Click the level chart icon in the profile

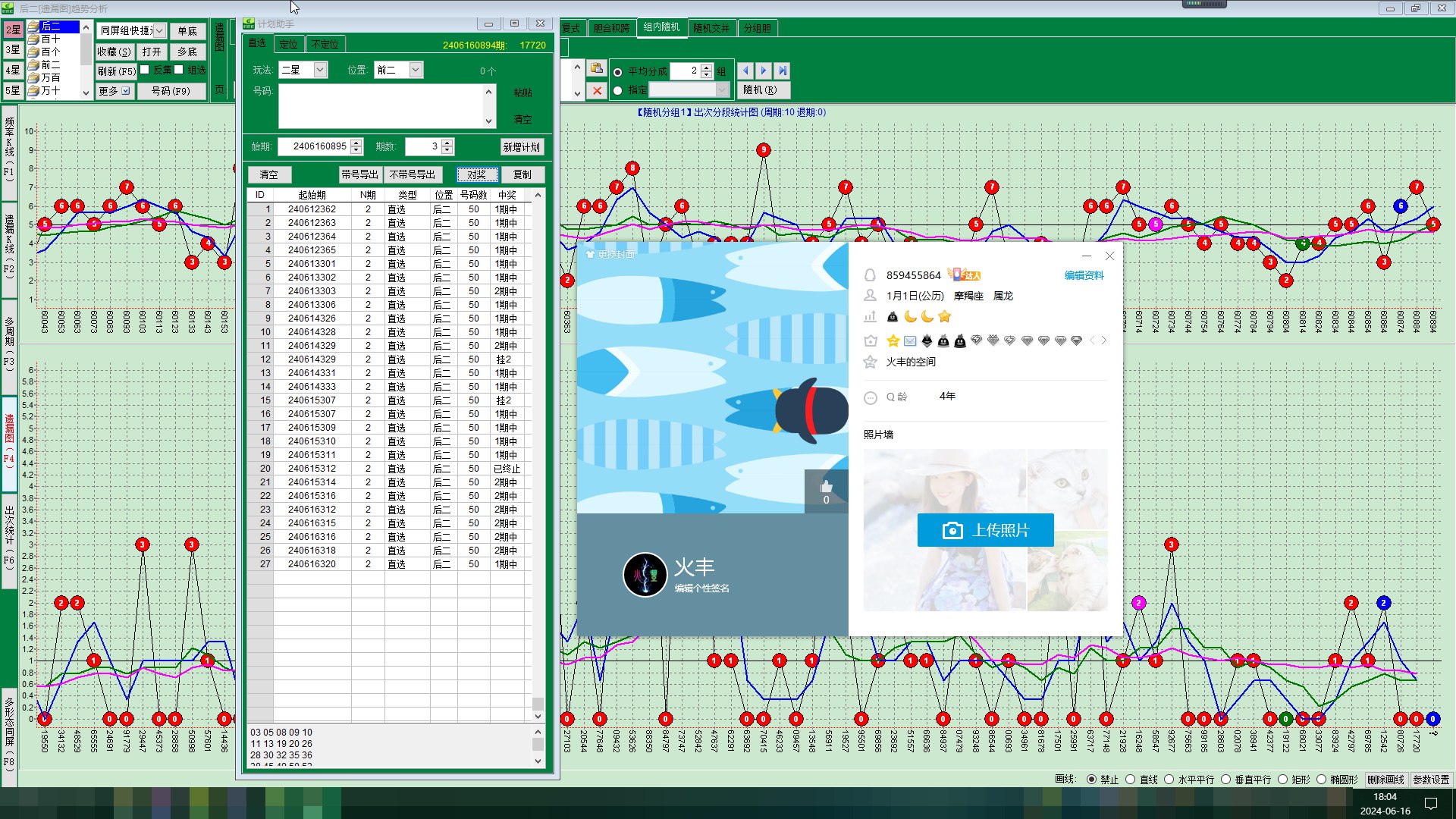coord(870,316)
